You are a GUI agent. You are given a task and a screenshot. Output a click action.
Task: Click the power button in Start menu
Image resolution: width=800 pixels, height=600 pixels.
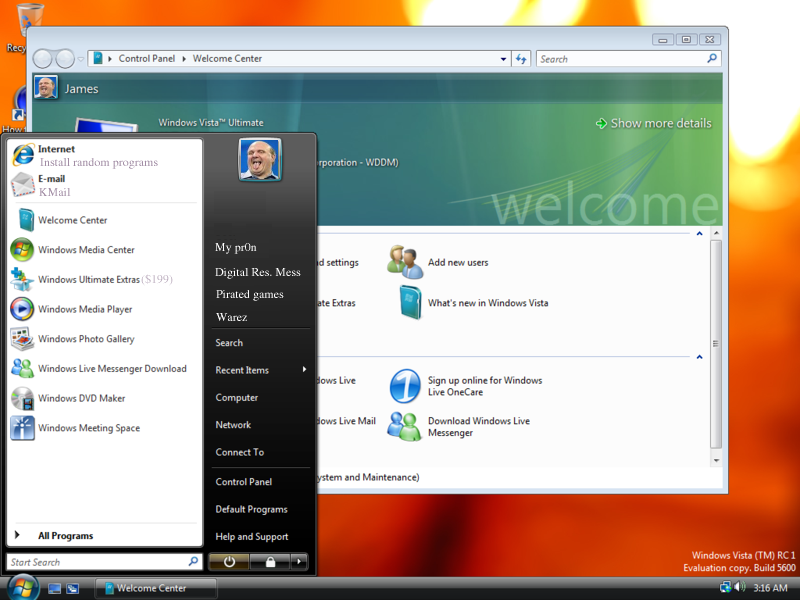click(229, 562)
